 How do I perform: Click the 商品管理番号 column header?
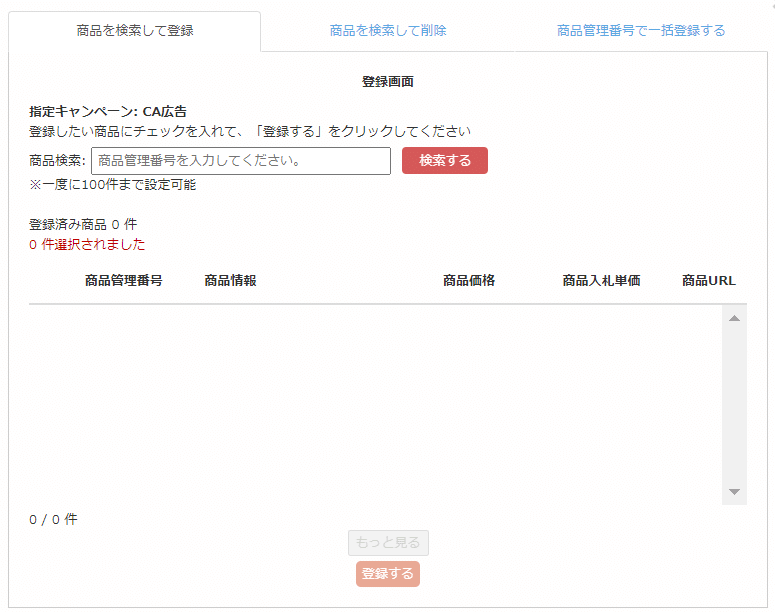[124, 281]
